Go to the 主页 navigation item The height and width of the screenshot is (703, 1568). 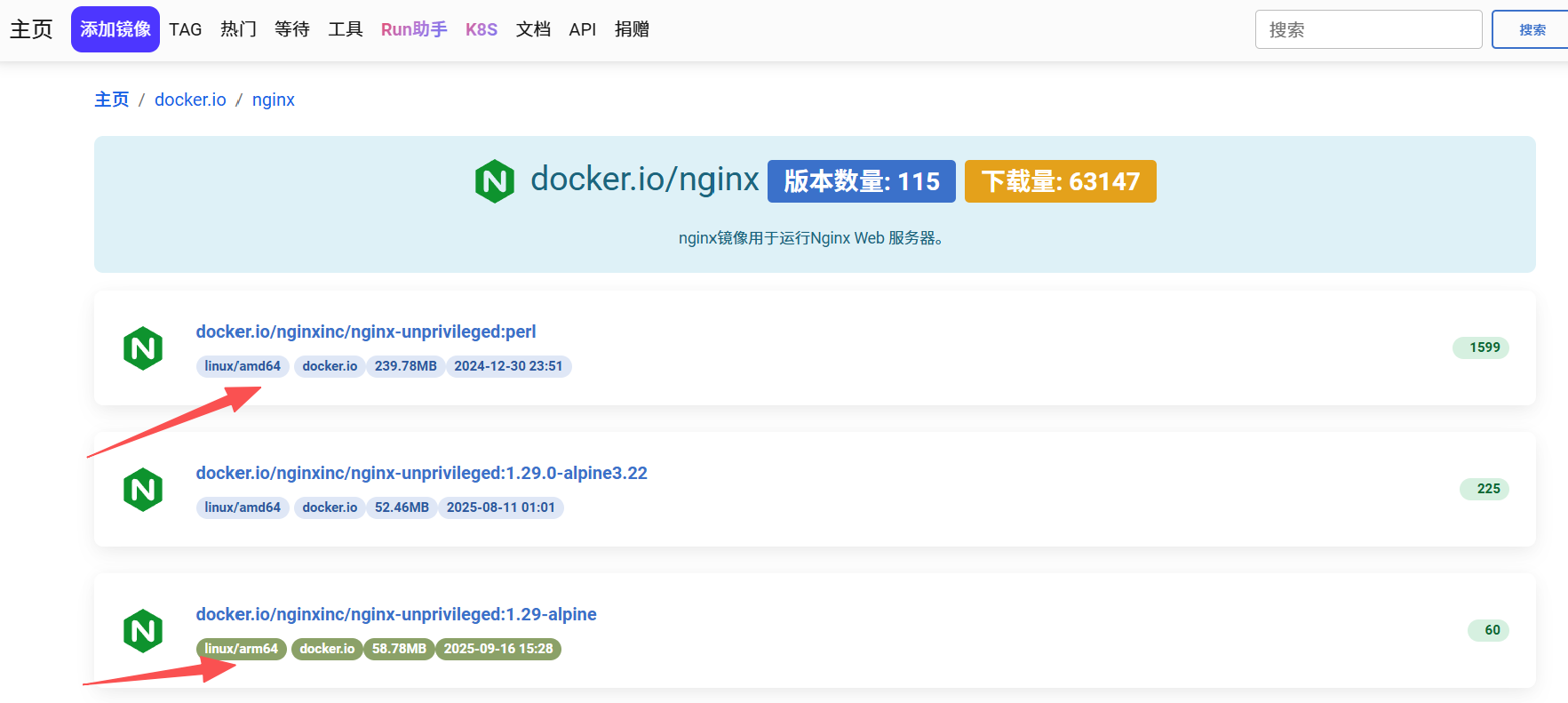pyautogui.click(x=31, y=29)
